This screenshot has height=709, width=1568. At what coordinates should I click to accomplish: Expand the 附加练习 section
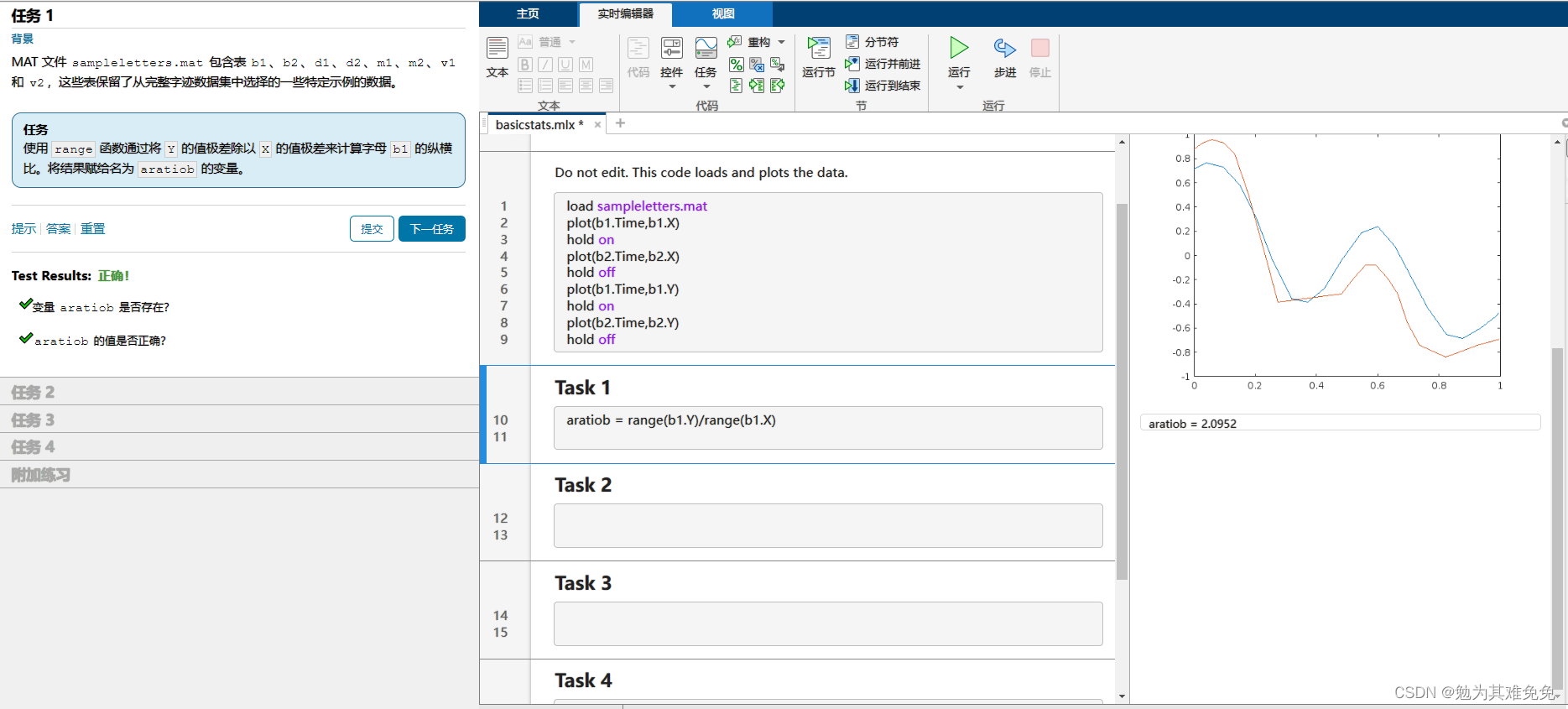(x=239, y=475)
